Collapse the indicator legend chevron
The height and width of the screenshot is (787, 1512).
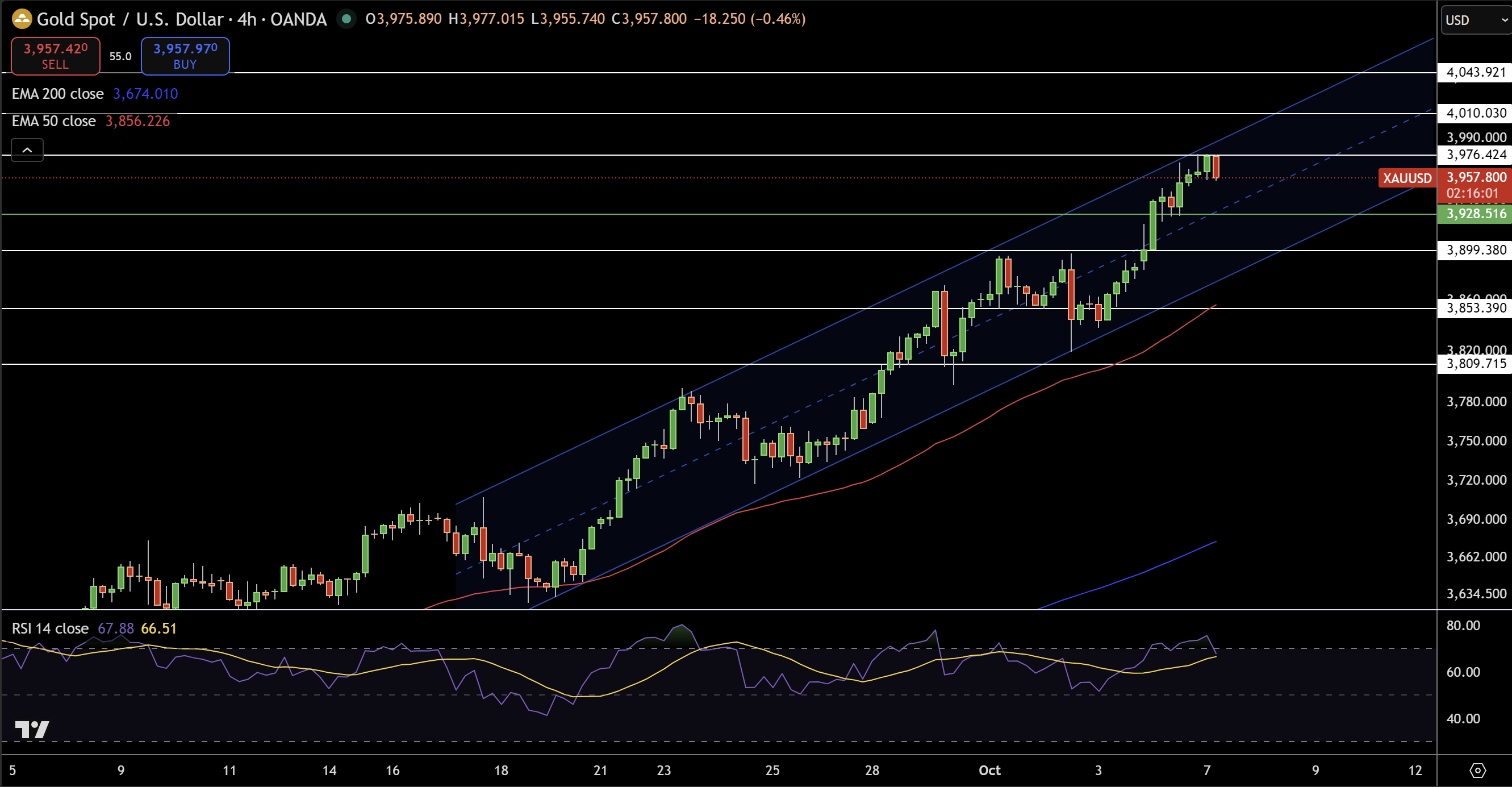[27, 150]
